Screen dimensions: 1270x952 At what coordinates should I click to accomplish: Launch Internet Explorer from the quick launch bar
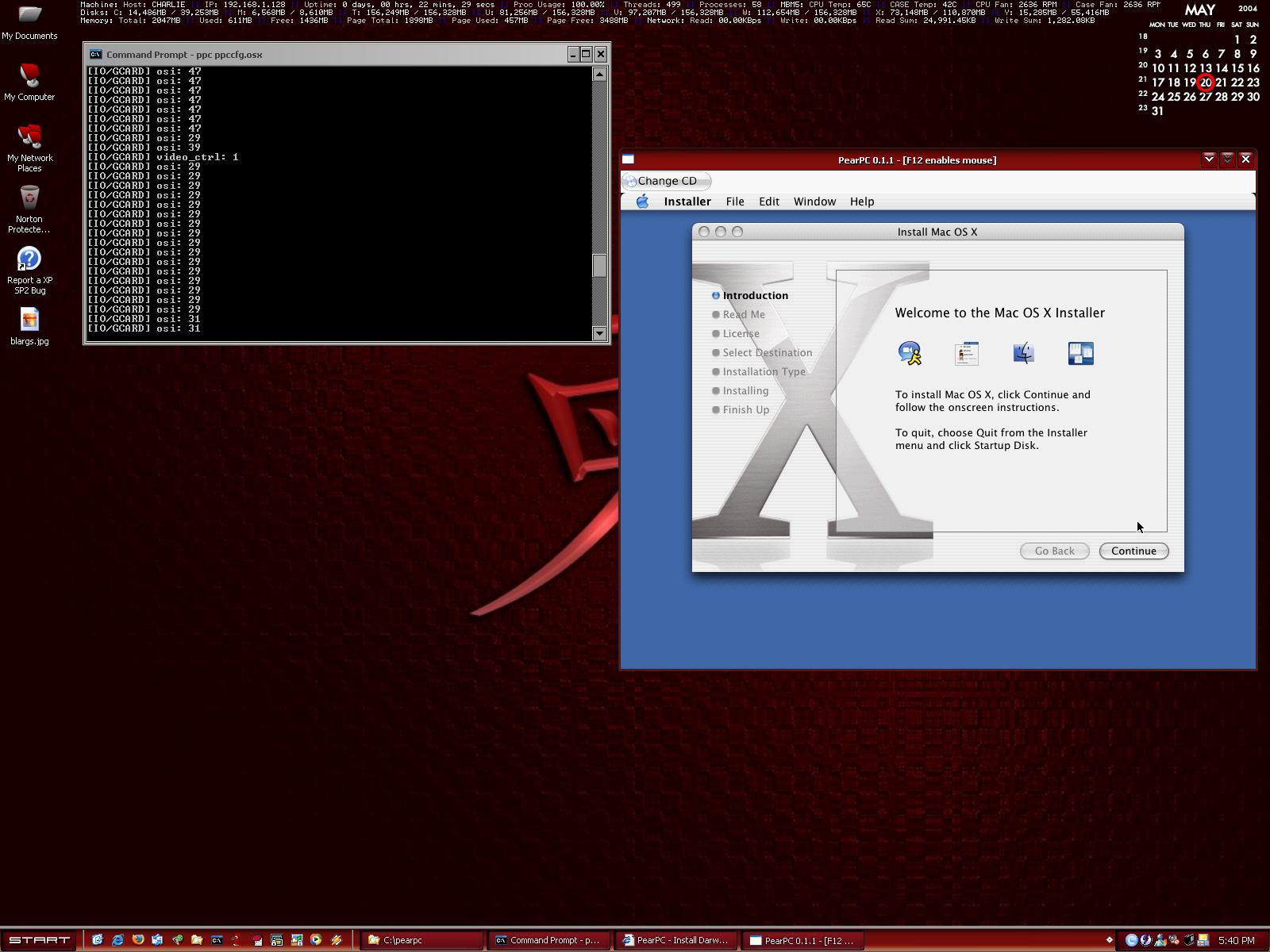click(117, 940)
